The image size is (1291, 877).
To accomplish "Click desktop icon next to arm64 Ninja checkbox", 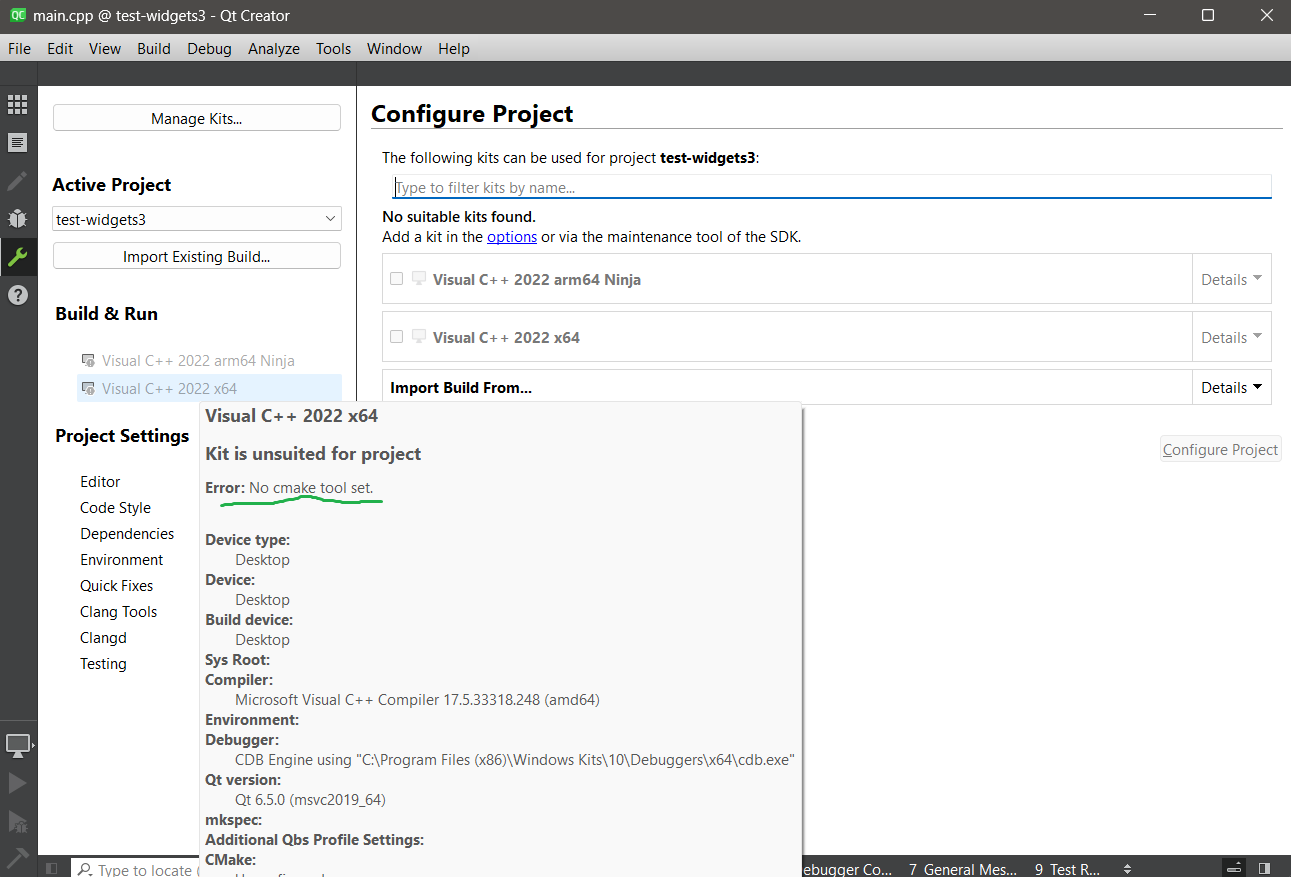I will (419, 279).
